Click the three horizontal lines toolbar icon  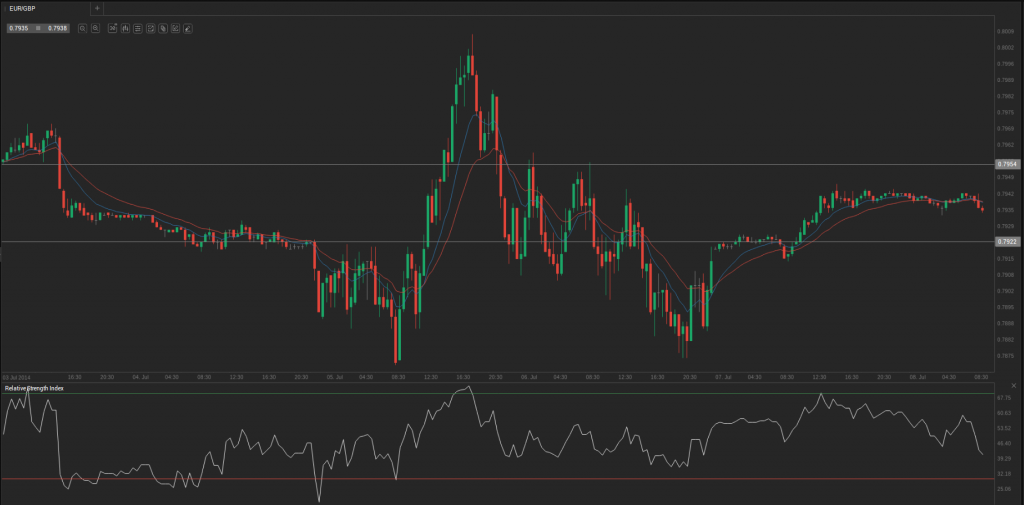[x=137, y=28]
